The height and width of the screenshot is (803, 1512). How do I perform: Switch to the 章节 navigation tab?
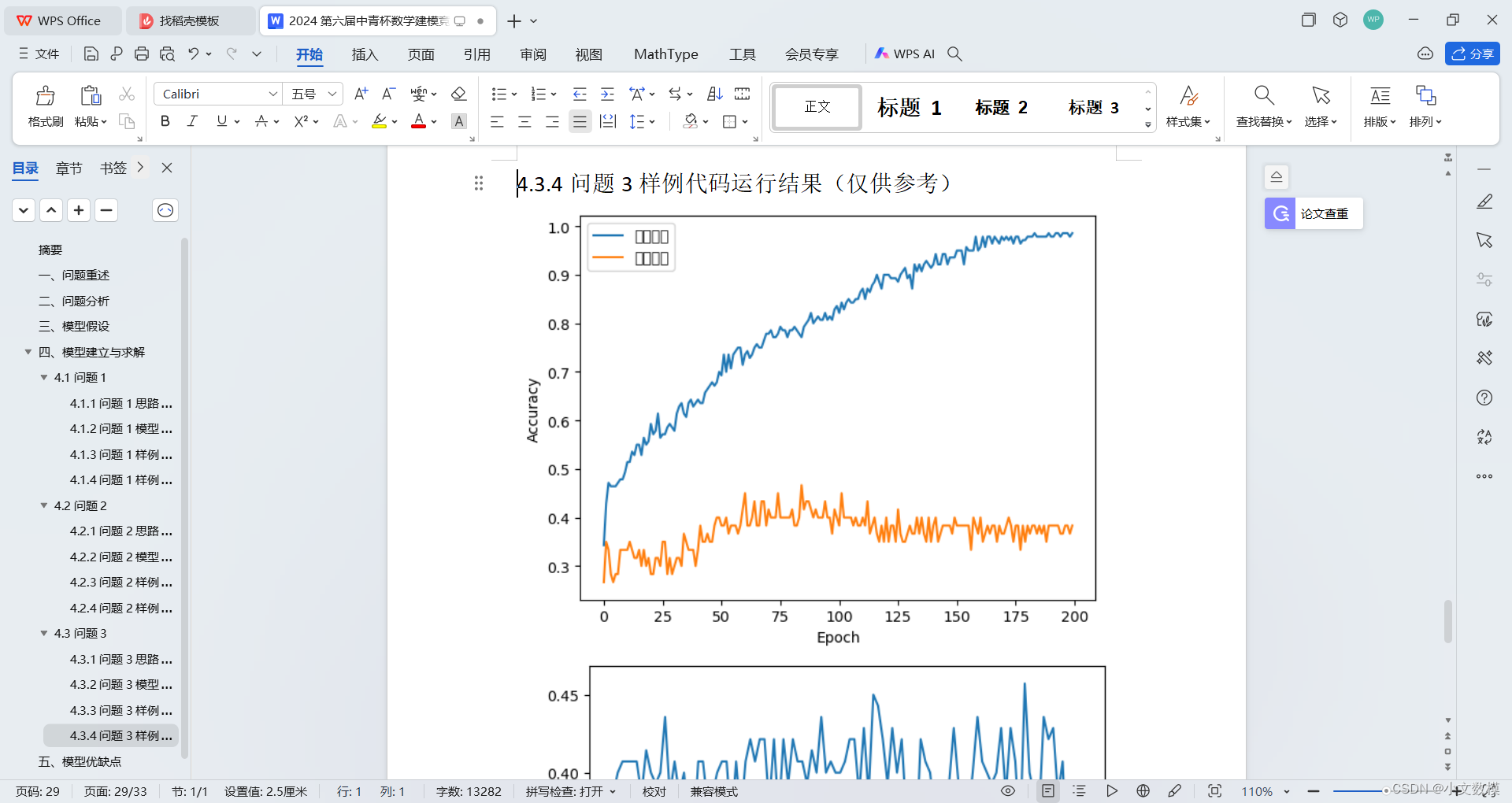(69, 168)
